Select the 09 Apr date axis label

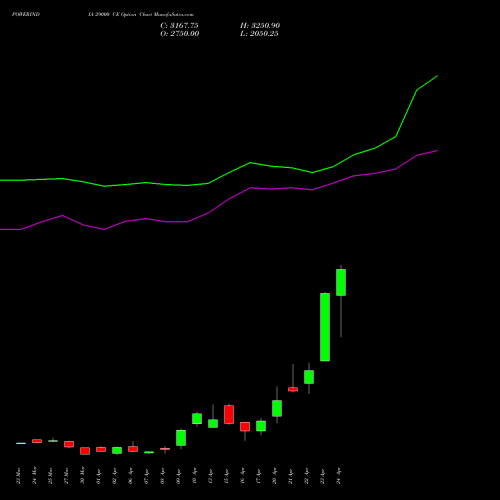(179, 476)
